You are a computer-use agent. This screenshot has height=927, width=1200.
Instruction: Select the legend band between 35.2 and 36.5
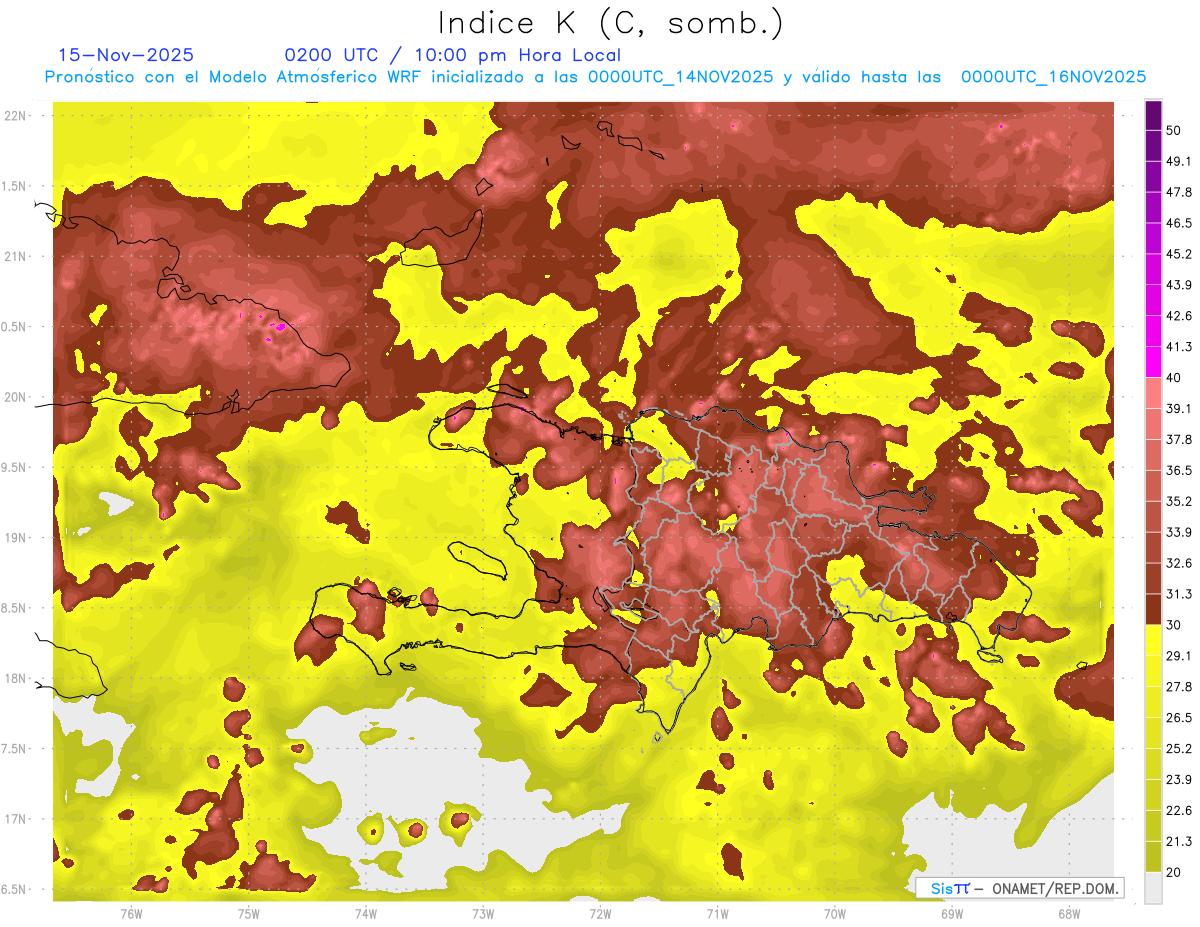pyautogui.click(x=1153, y=486)
